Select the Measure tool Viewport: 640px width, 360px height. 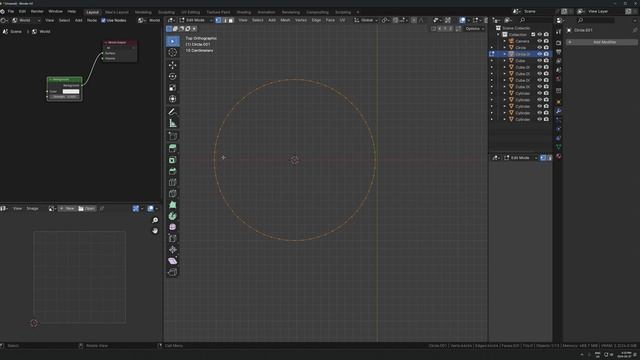pyautogui.click(x=173, y=123)
